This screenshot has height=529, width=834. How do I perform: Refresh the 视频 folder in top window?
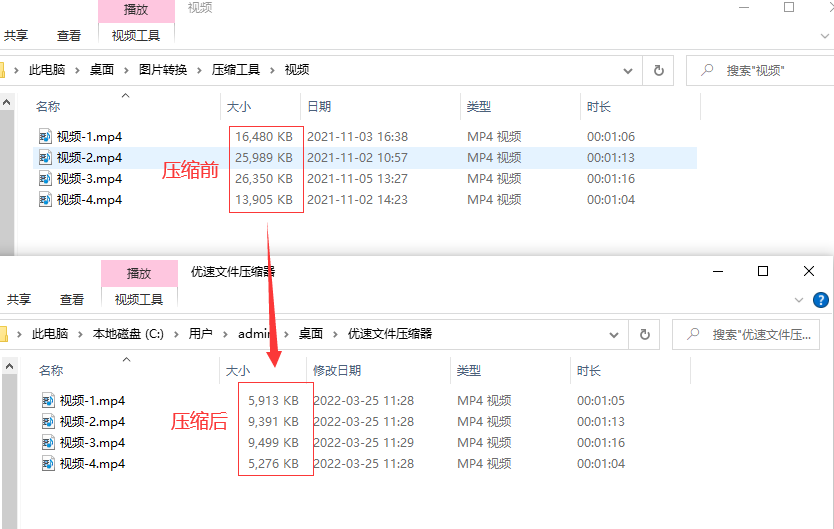pyautogui.click(x=658, y=70)
